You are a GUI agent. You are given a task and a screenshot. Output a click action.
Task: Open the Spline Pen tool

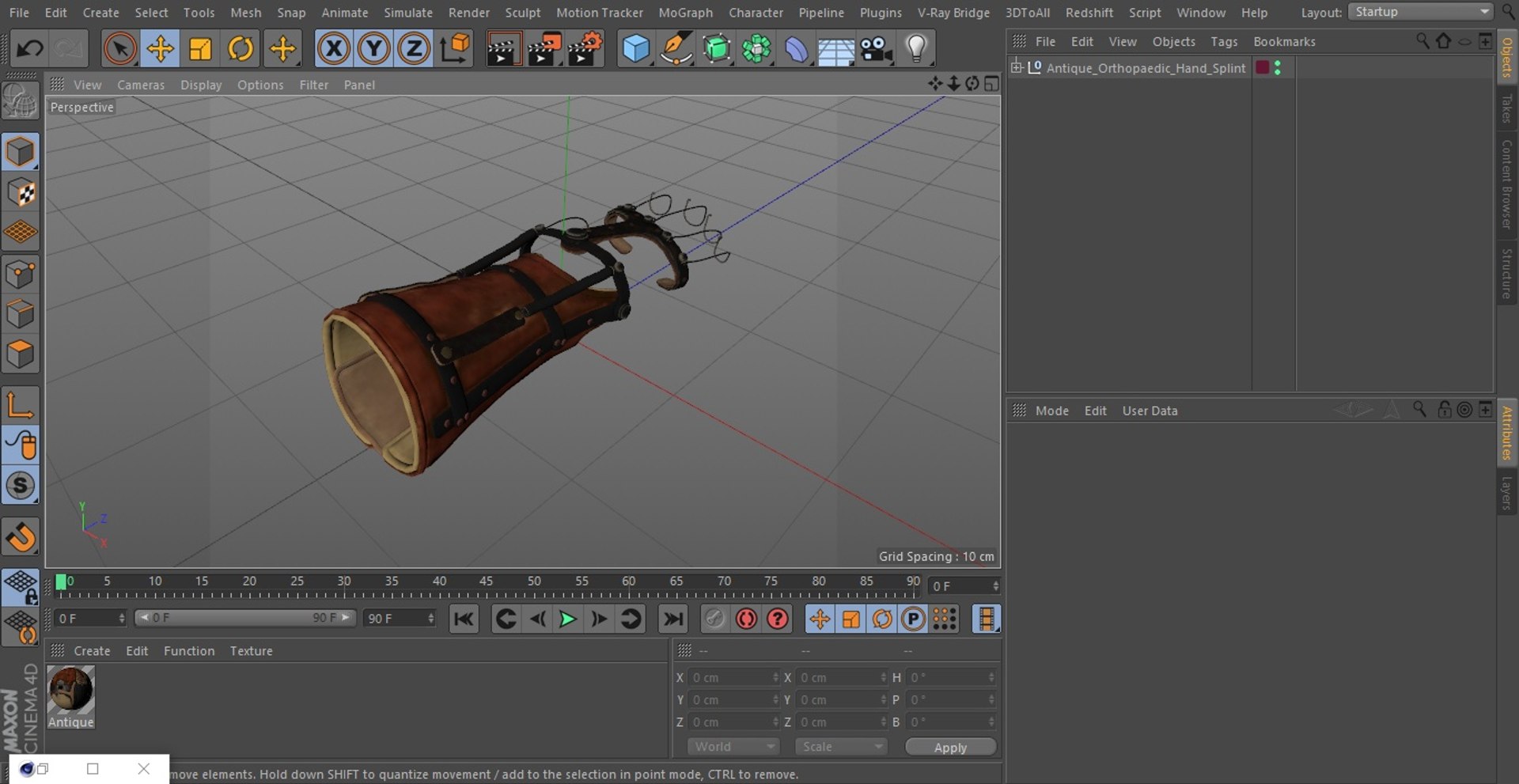pyautogui.click(x=676, y=49)
